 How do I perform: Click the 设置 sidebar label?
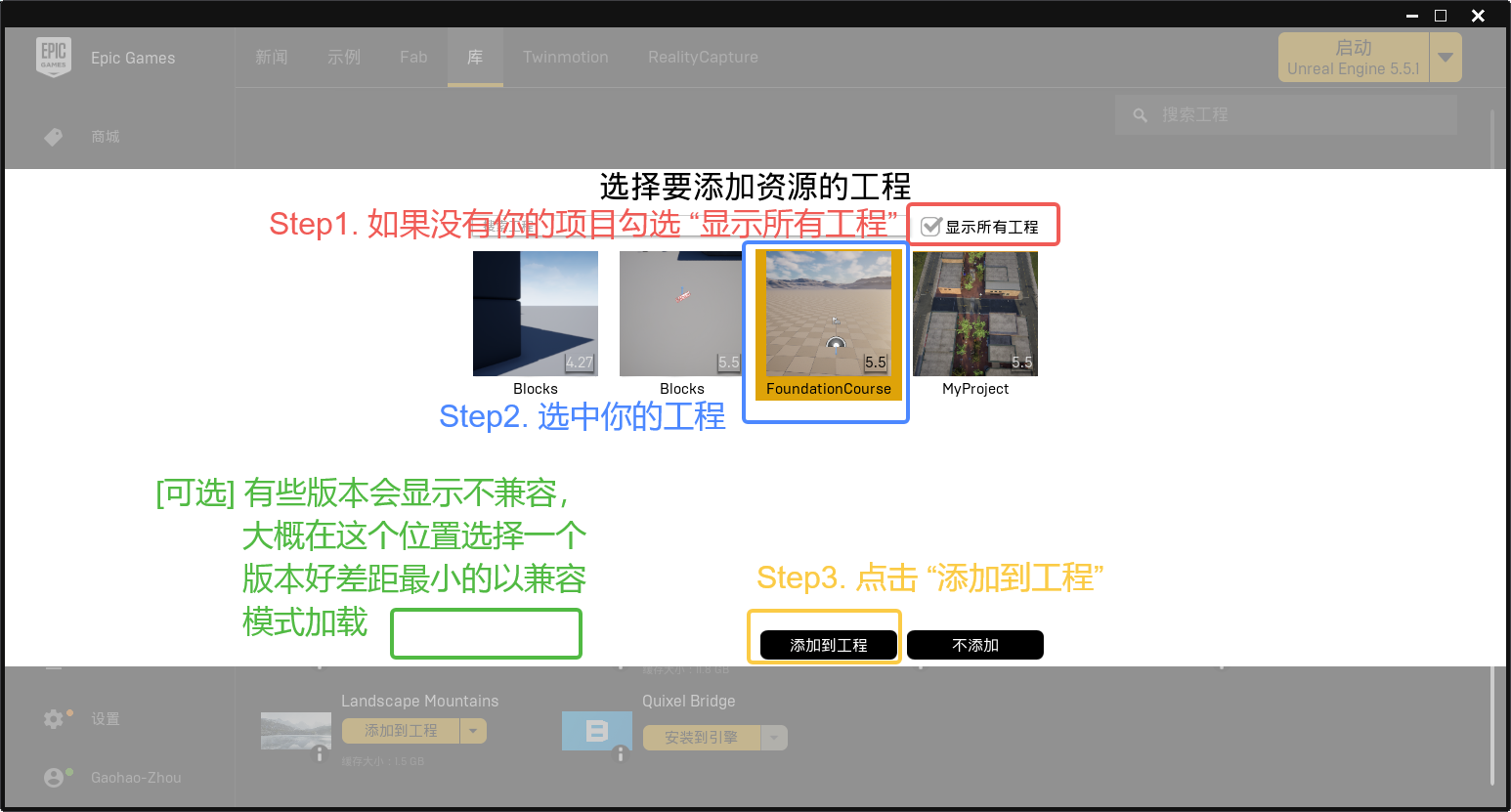pyautogui.click(x=106, y=719)
